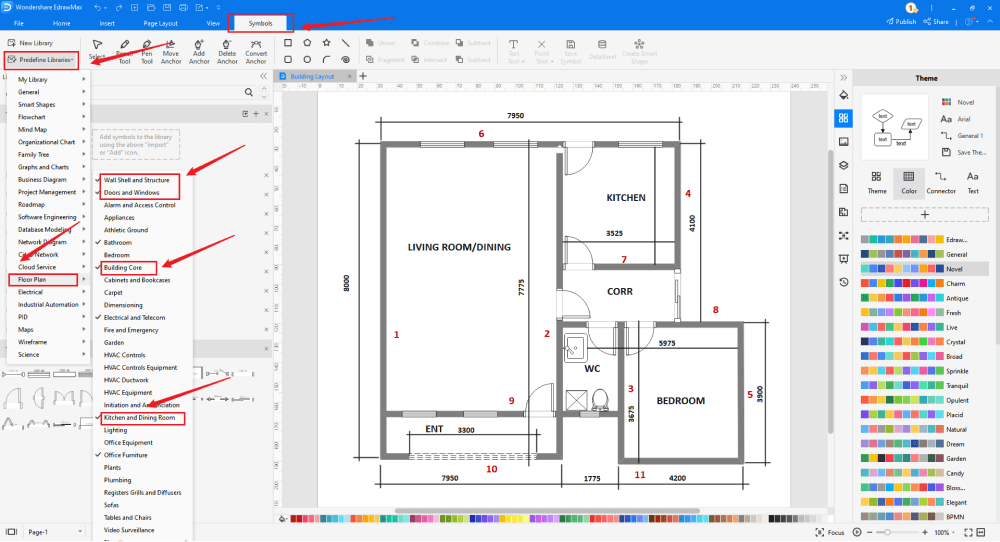This screenshot has height=542, width=1000.
Task: Select the Pencil Tool
Action: click(124, 52)
